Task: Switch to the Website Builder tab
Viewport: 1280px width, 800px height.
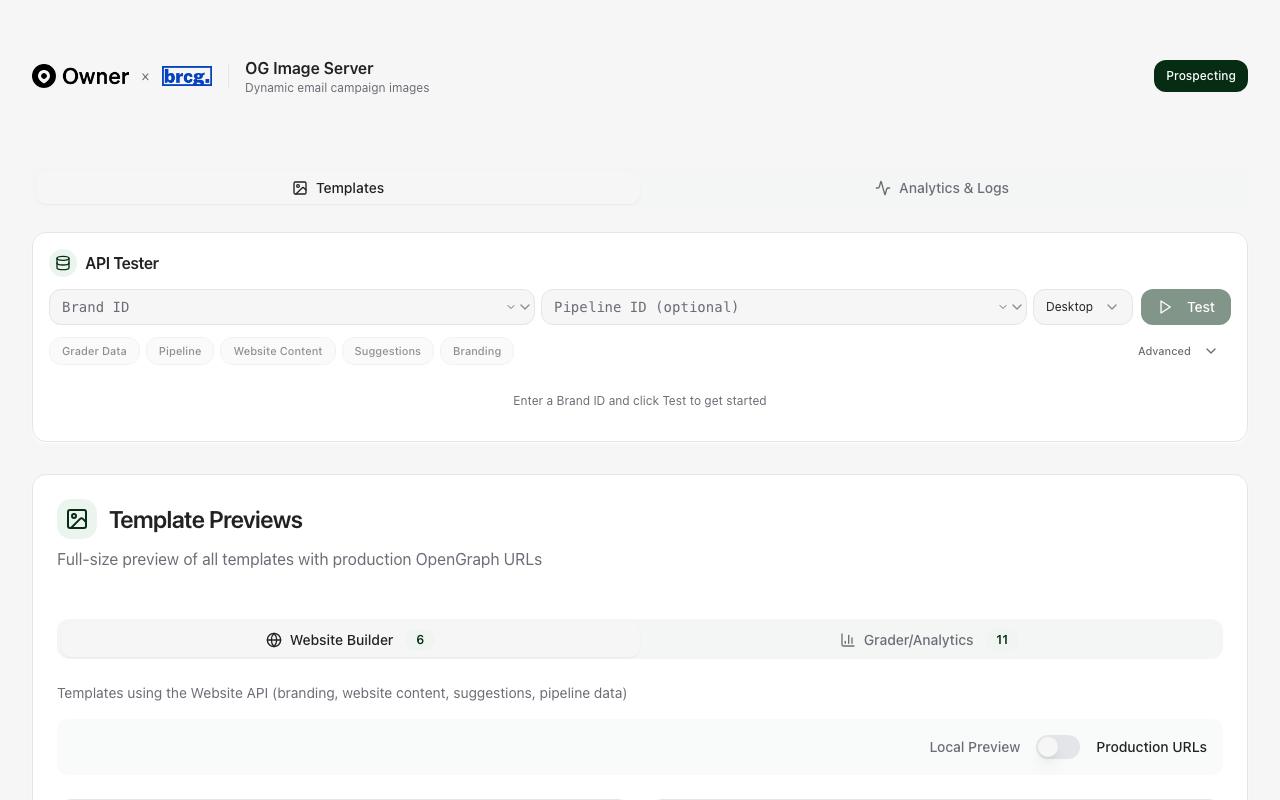Action: (349, 640)
